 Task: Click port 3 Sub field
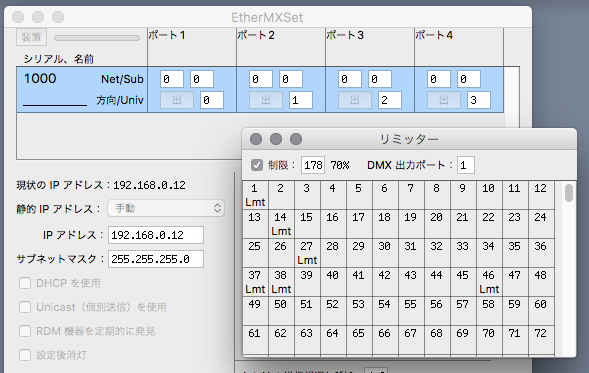tap(380, 79)
